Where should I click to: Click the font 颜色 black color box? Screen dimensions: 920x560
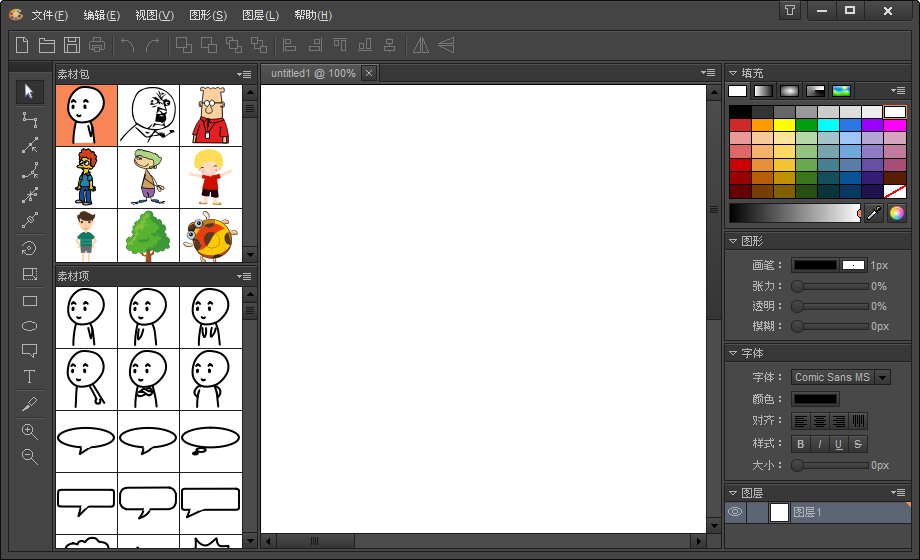click(815, 399)
